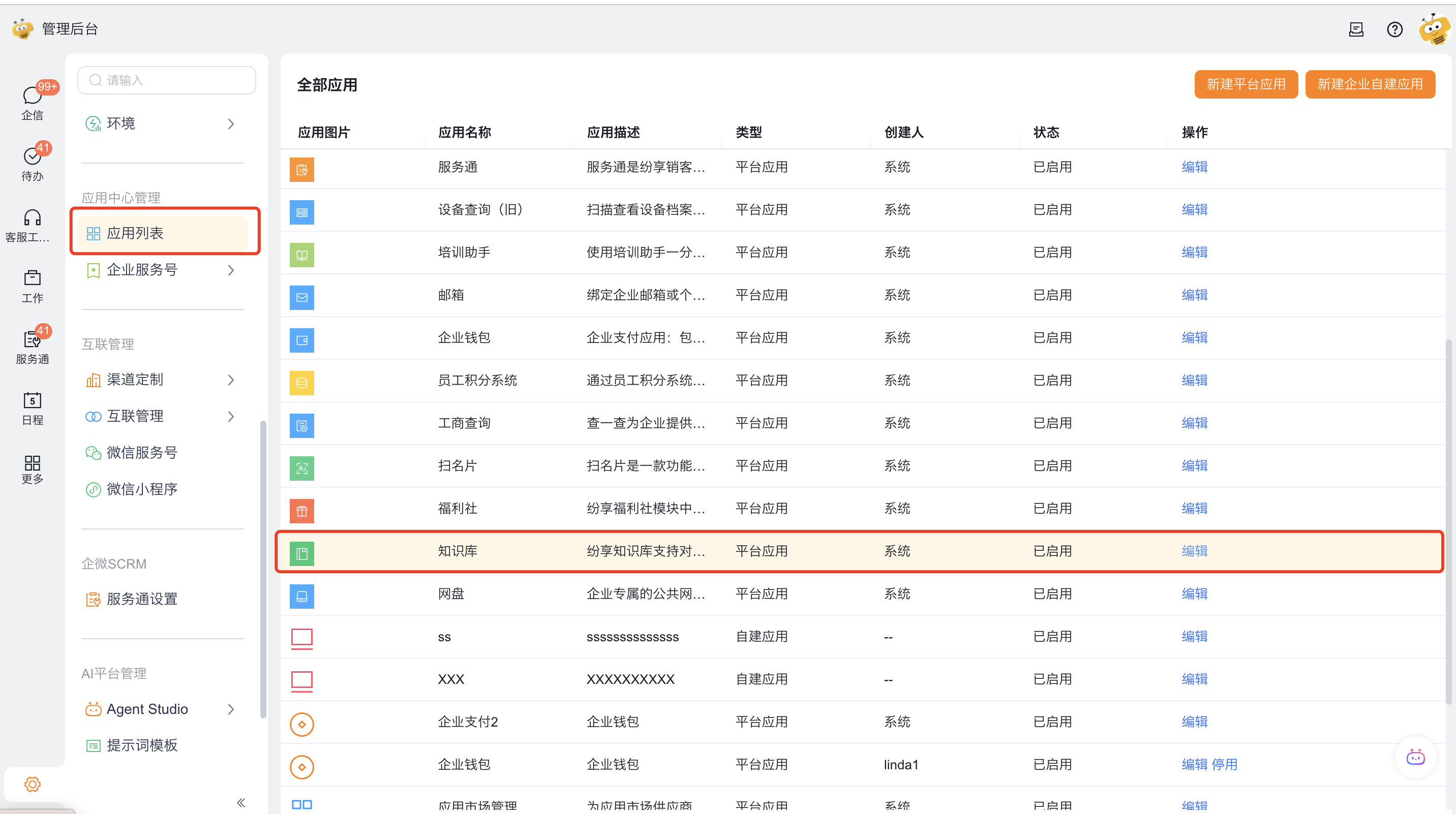Click 停用 for linda1 企业钱包 row
This screenshot has height=814, width=1456.
[1224, 764]
